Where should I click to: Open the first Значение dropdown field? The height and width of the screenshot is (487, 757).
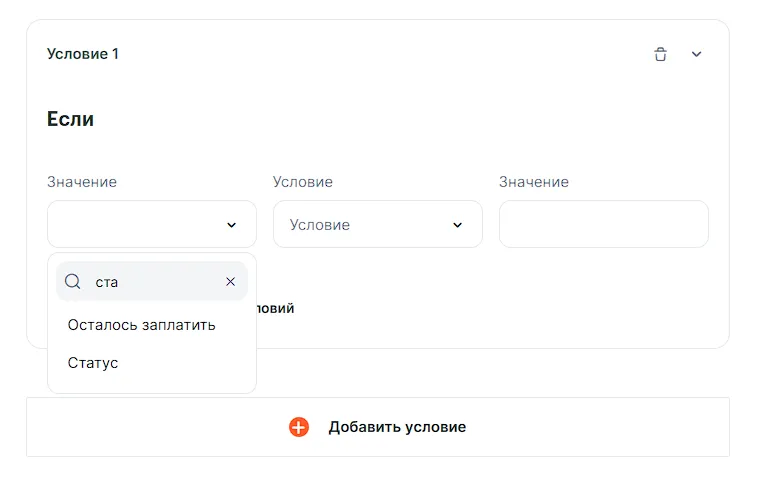(x=140, y=225)
